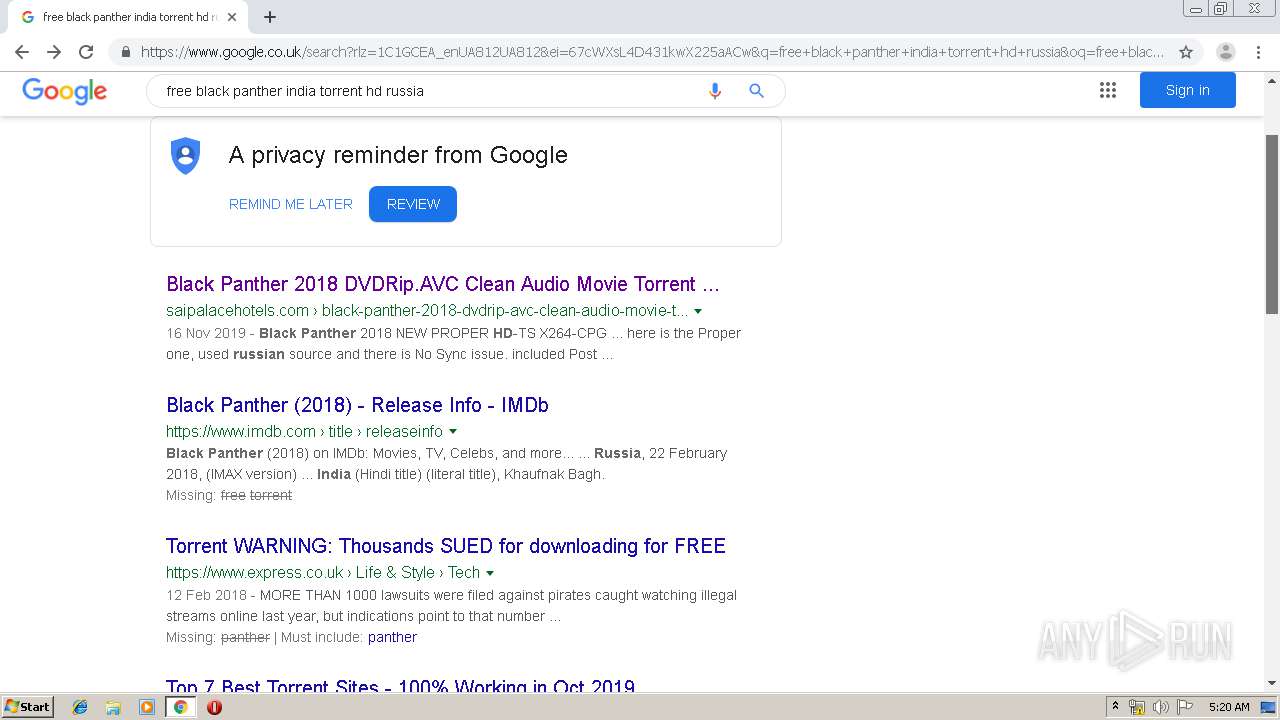Choose REMIND ME LATER for privacy notice

point(291,204)
